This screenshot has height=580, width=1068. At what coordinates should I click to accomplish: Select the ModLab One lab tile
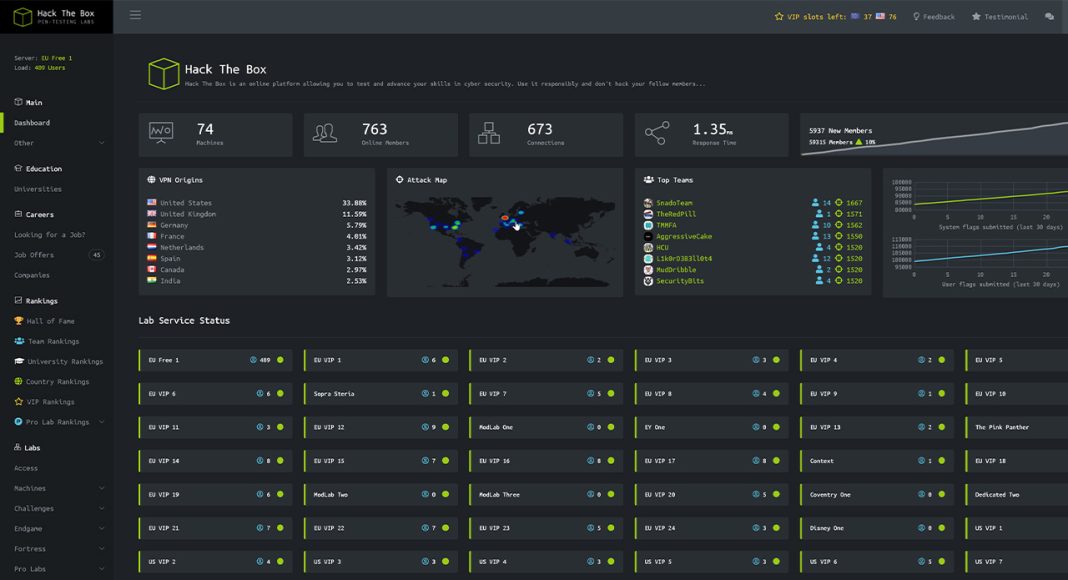[x=546, y=428]
